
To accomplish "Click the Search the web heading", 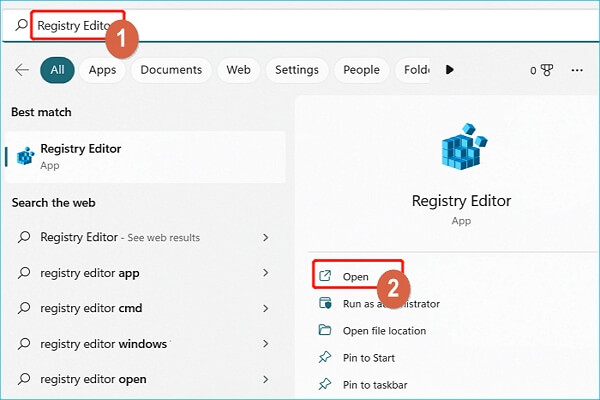I will pos(54,202).
